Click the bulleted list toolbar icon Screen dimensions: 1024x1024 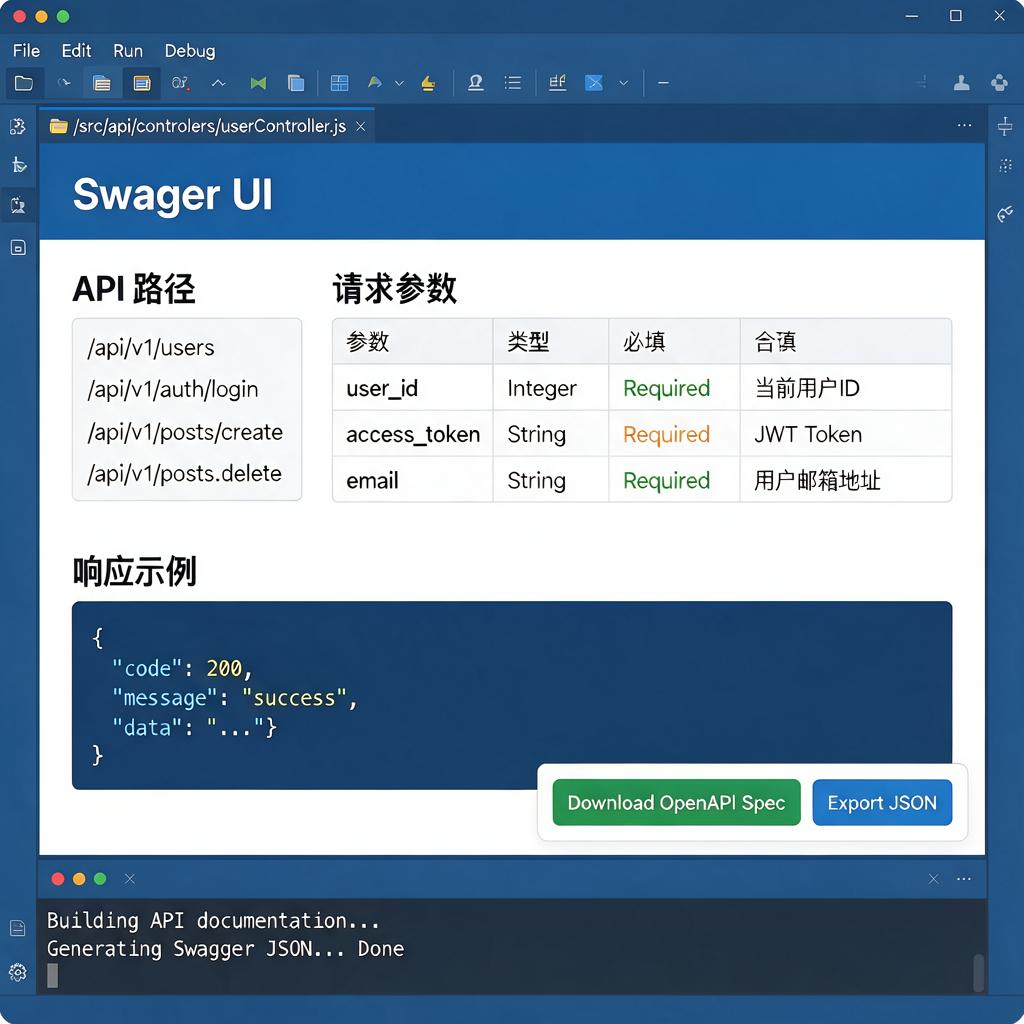pos(513,83)
